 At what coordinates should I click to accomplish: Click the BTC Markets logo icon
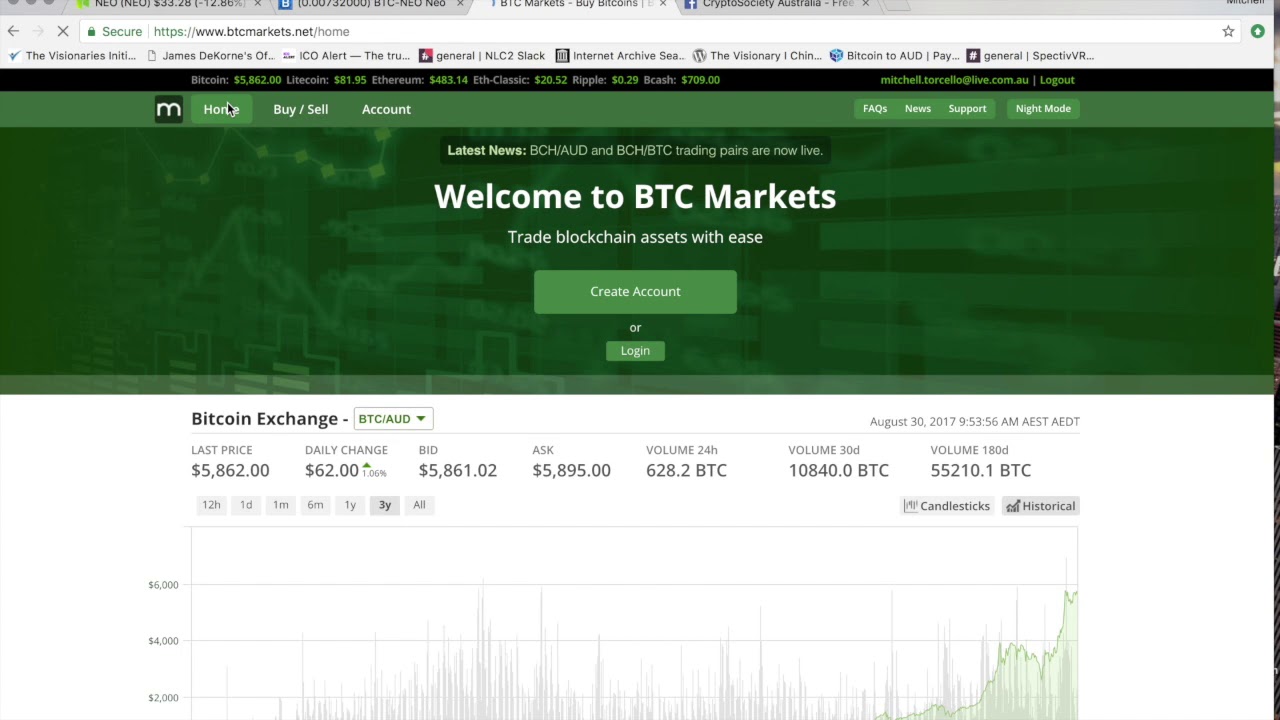click(x=169, y=109)
